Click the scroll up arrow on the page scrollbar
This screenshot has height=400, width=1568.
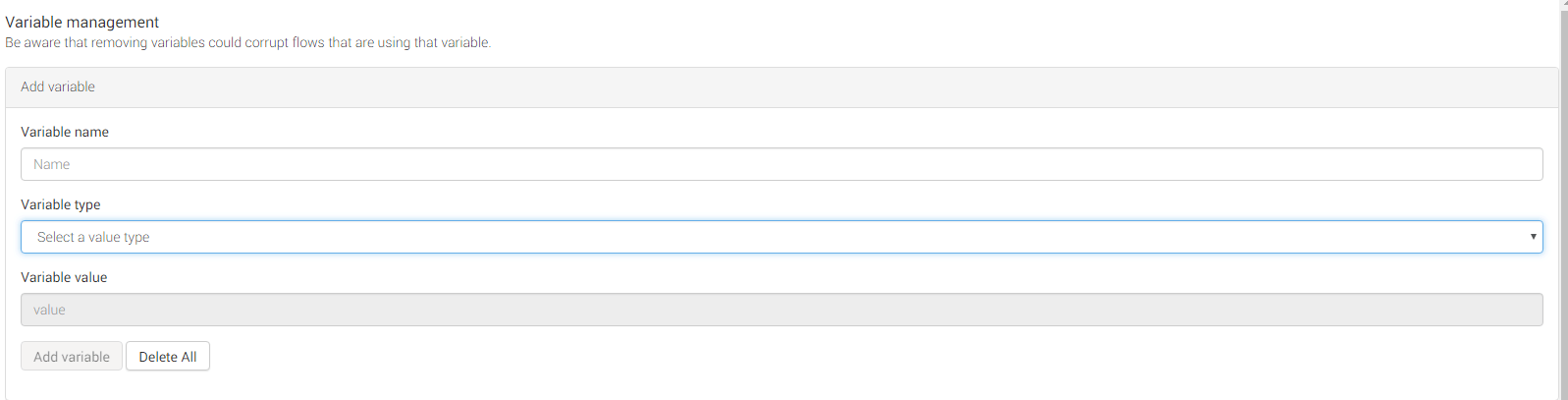coord(1563,4)
